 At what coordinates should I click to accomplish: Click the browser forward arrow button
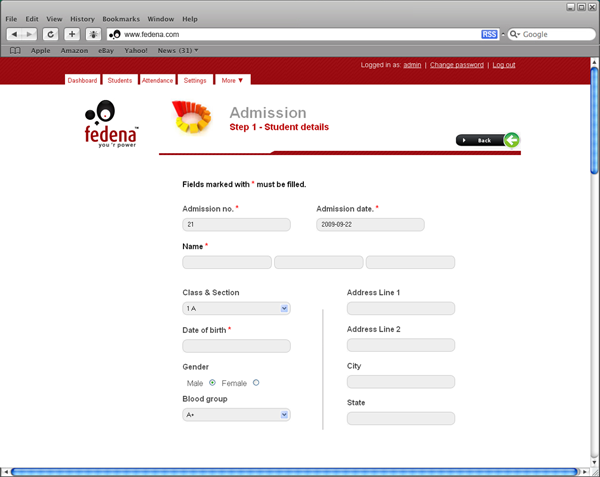pos(29,34)
